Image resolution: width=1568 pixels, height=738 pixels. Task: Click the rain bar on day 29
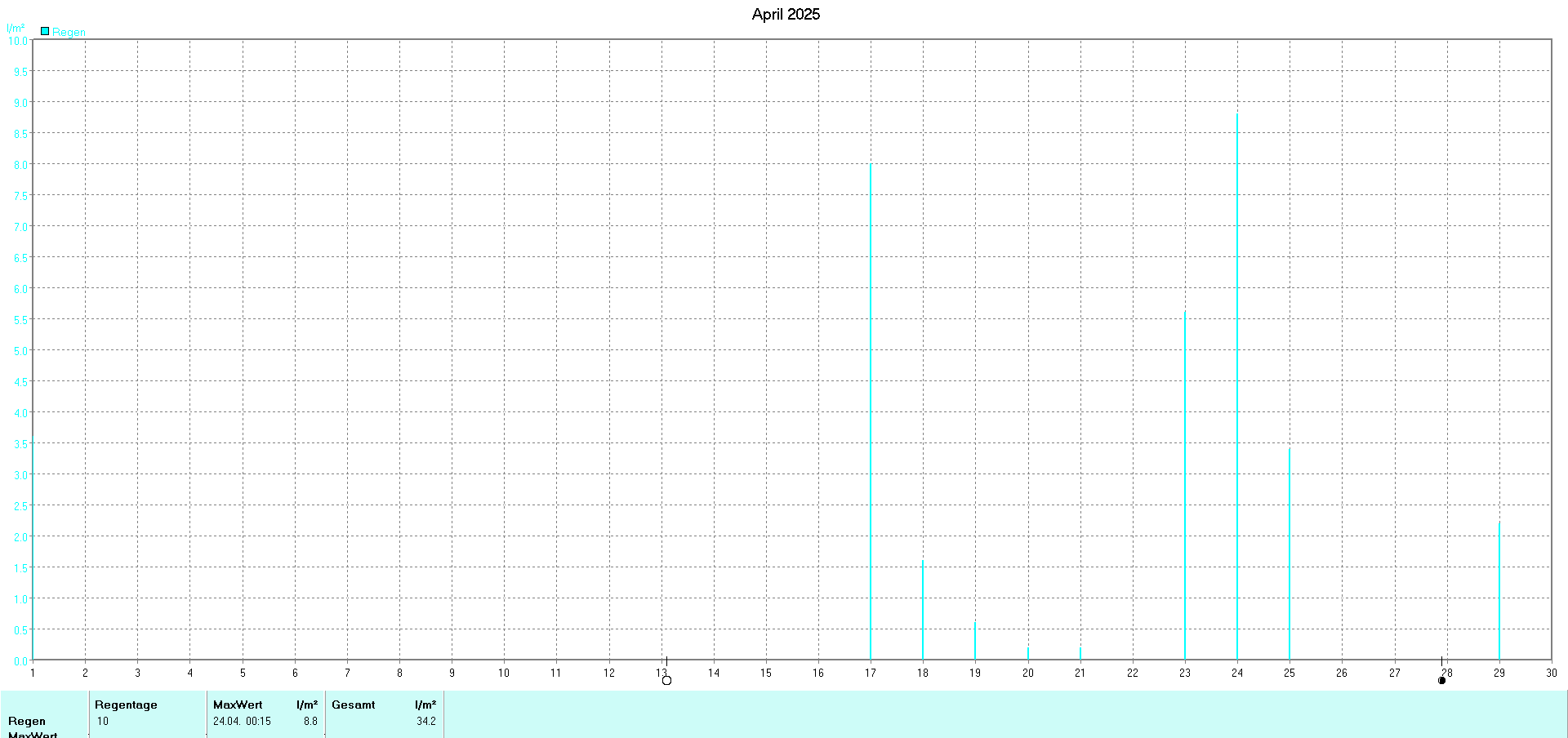pos(1499,591)
